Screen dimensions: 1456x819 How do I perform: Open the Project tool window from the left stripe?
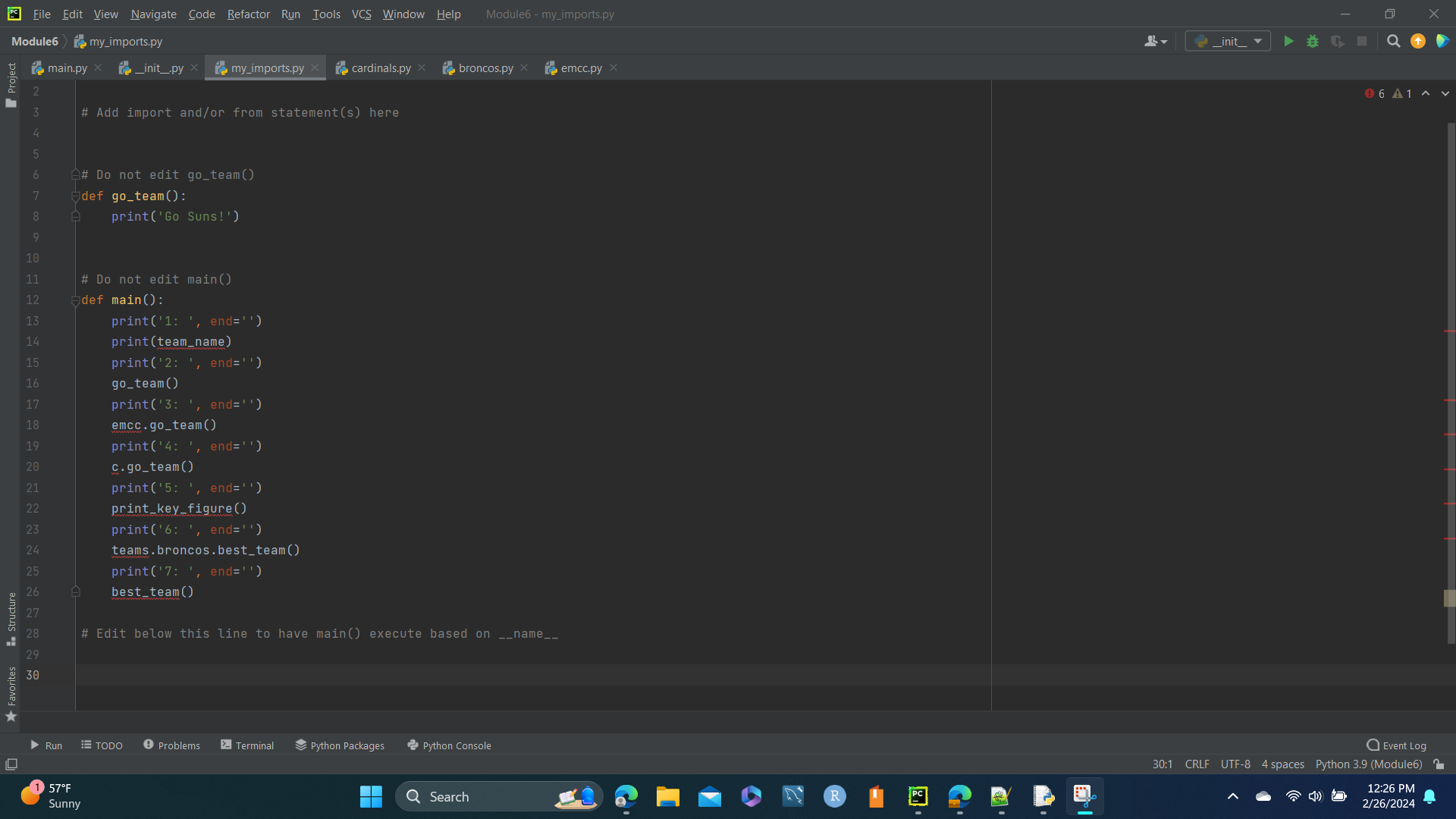(11, 79)
